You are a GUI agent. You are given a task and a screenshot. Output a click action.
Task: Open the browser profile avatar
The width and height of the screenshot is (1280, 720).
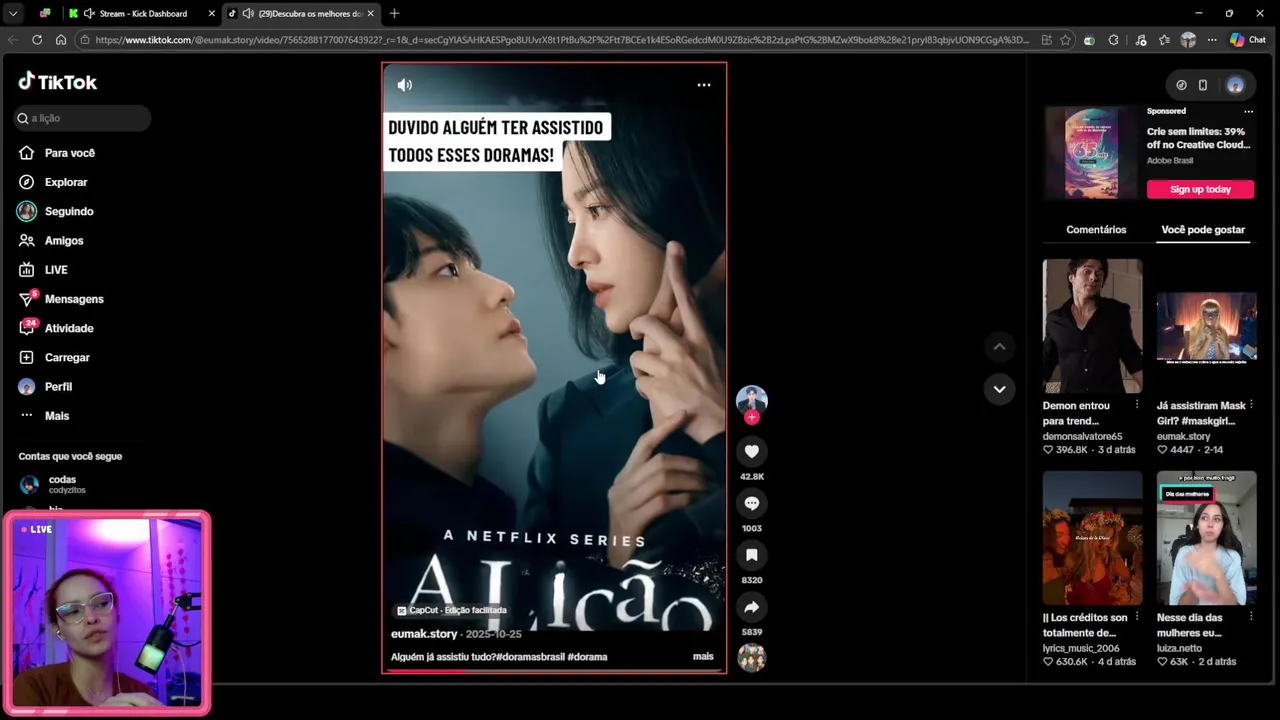1188,40
